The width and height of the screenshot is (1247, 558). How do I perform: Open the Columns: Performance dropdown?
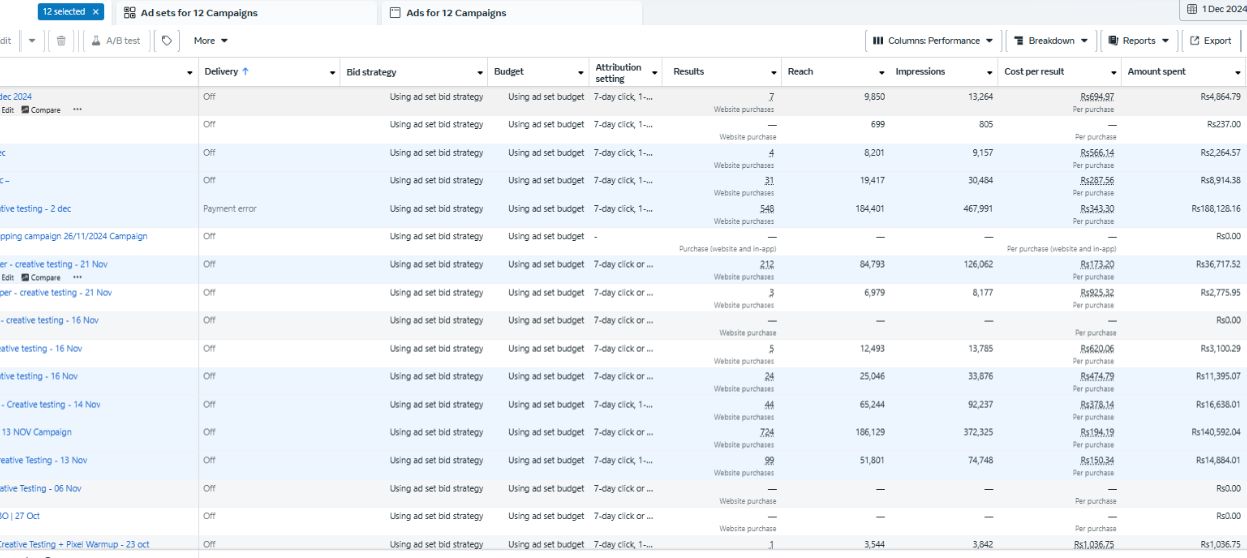(x=933, y=41)
